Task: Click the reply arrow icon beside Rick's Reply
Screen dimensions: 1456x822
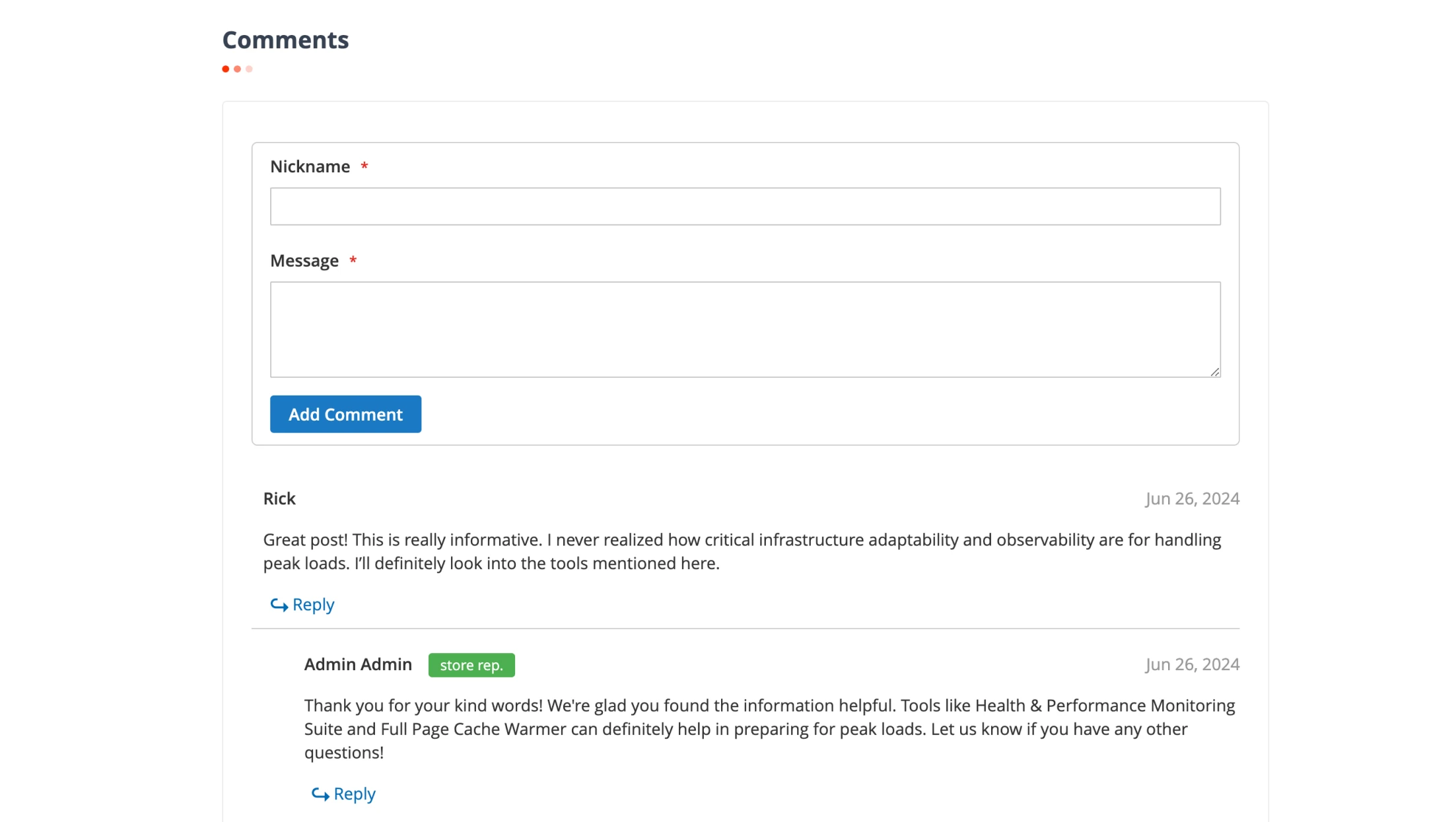Action: coord(278,604)
